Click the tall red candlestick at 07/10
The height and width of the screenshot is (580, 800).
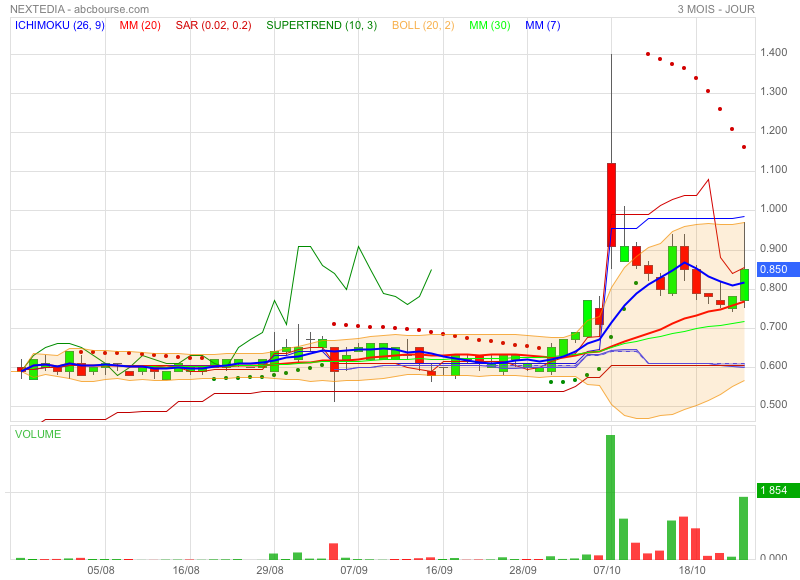(x=611, y=205)
